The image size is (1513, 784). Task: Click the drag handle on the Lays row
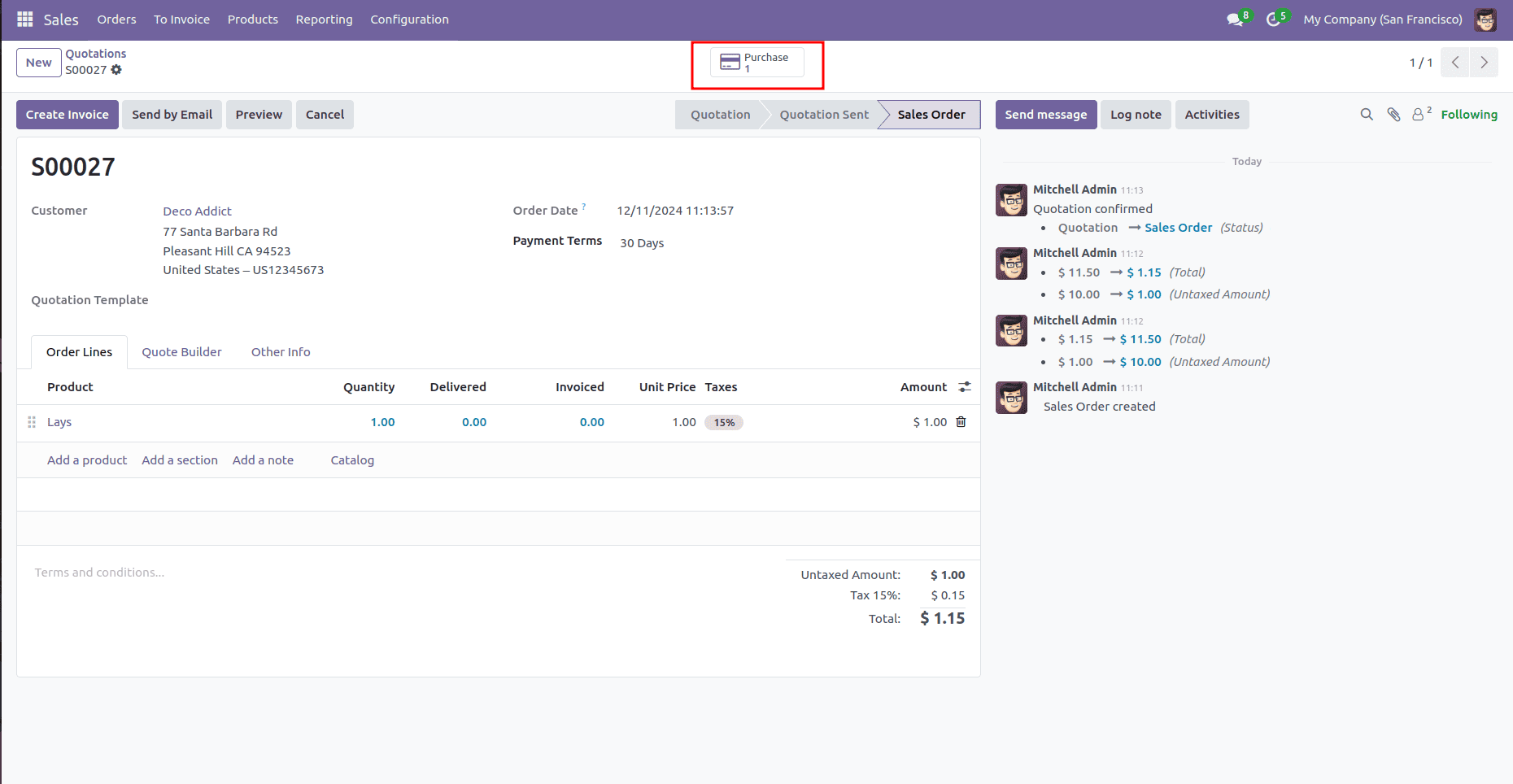32,422
